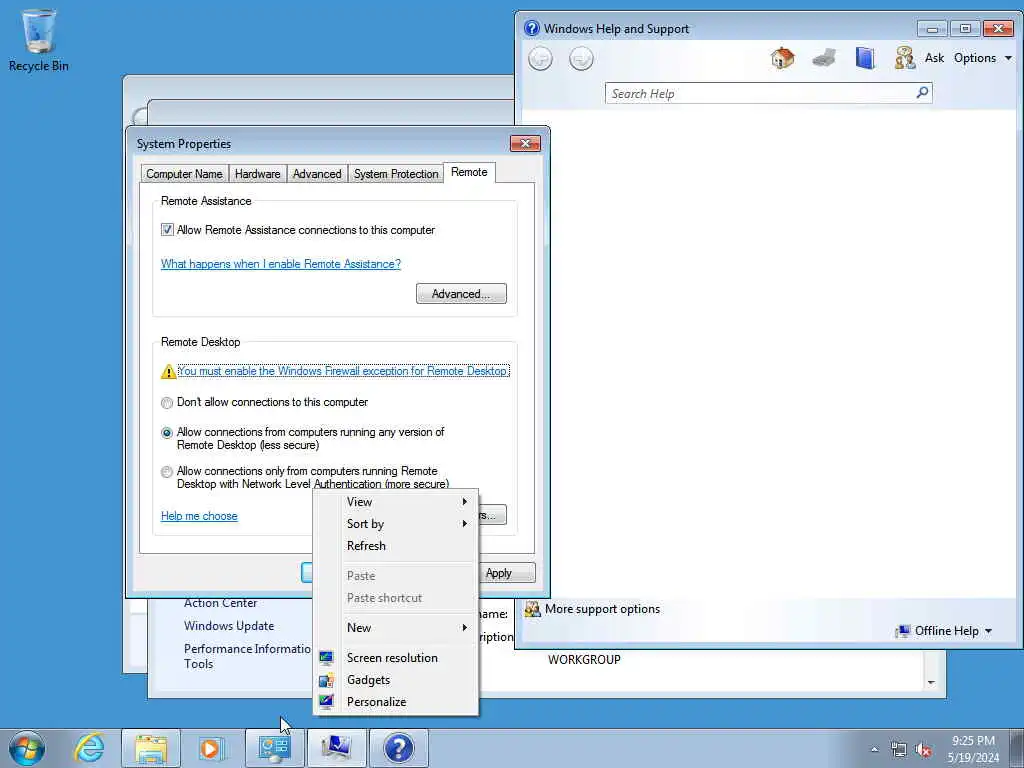Click the scroll down arrow in System window
This screenshot has height=768, width=1024.
pyautogui.click(x=931, y=682)
